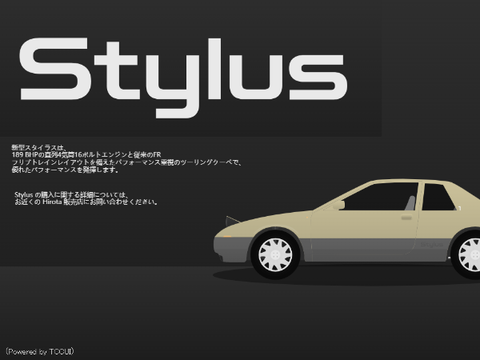
Task: Click the line 'Stylus の購入に関する詳細については'
Action: [x=71, y=194]
